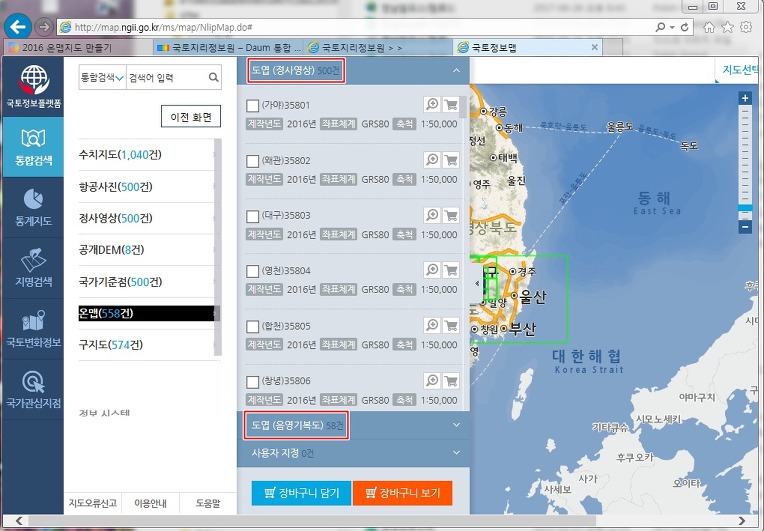Tick the (왜관)35802 checkbox

pos(253,161)
